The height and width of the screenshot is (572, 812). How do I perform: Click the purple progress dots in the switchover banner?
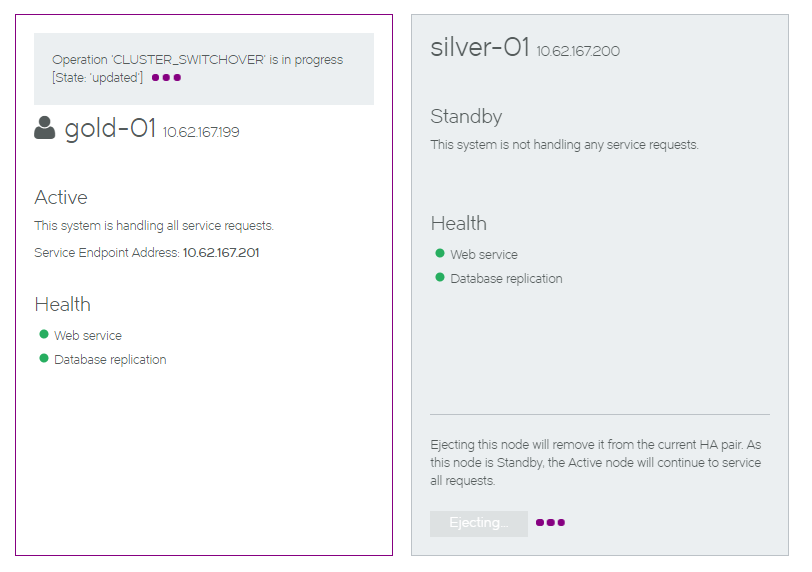[x=166, y=78]
